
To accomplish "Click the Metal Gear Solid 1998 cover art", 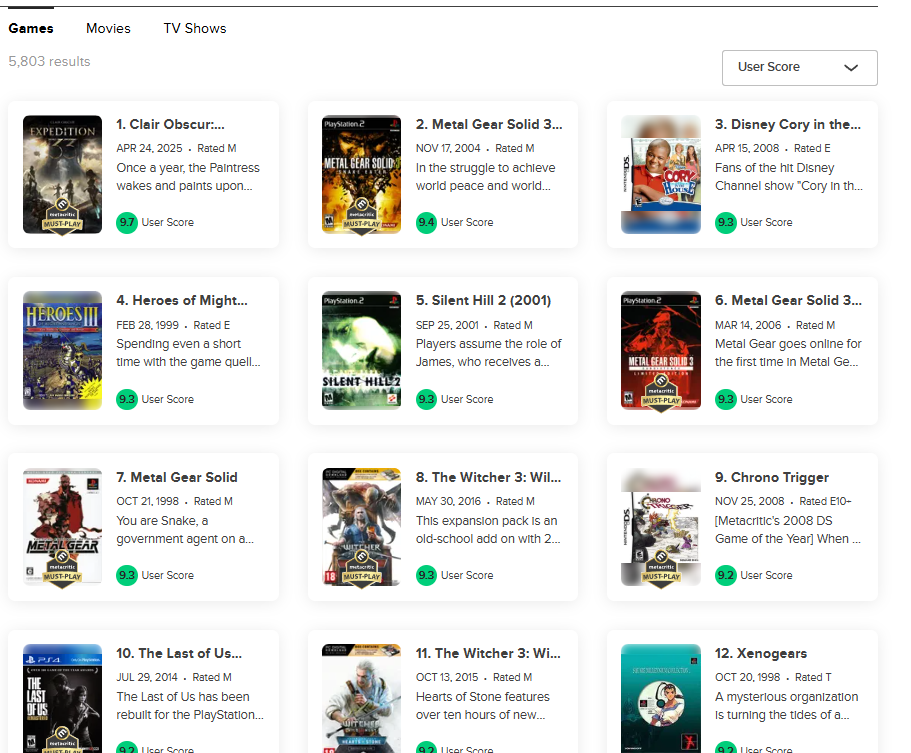I will pos(62,527).
